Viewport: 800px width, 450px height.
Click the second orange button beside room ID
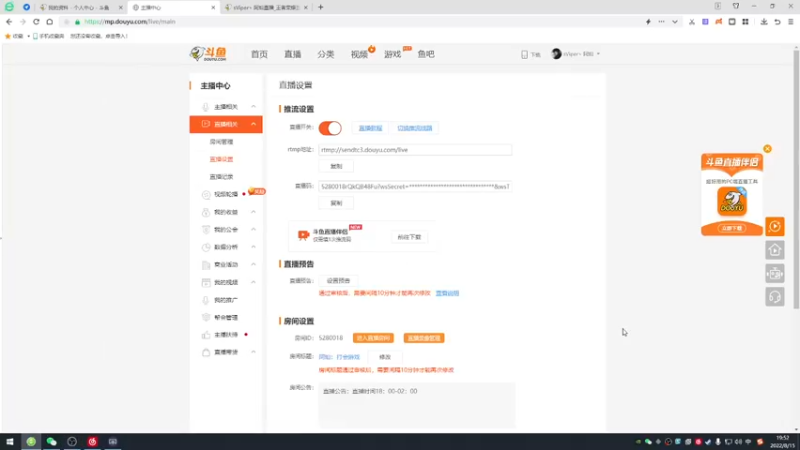(424, 338)
